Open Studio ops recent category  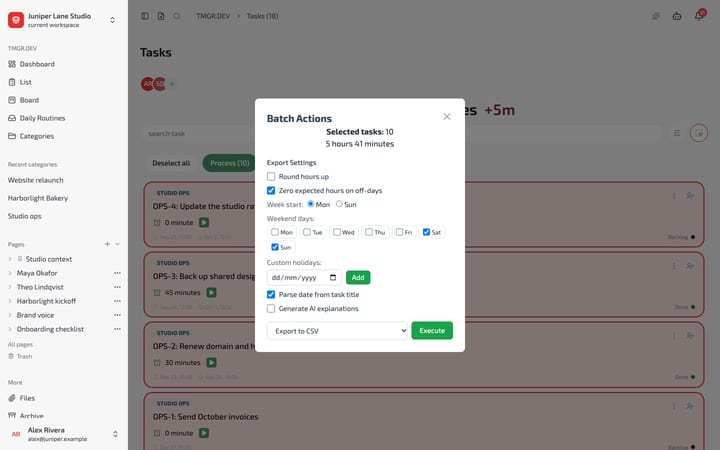pyautogui.click(x=25, y=216)
